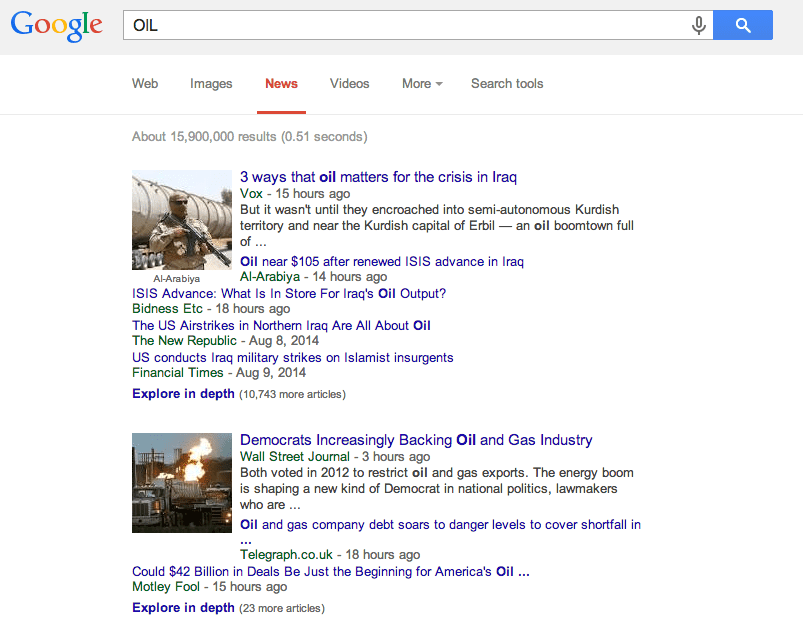Click 'Financial Times - Aug 9, 2014' source
The image size is (803, 620).
[x=219, y=373]
